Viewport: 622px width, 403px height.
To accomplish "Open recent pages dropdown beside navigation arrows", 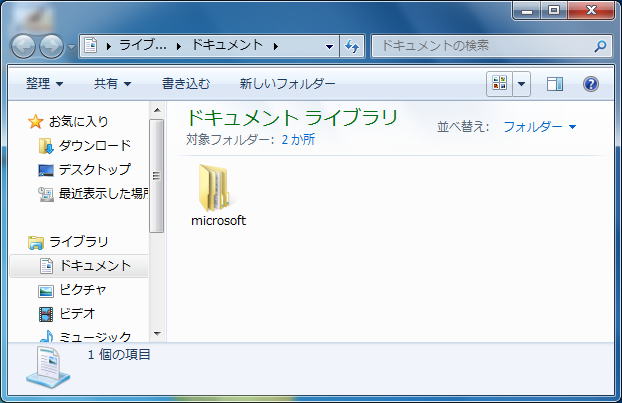I will [x=71, y=47].
